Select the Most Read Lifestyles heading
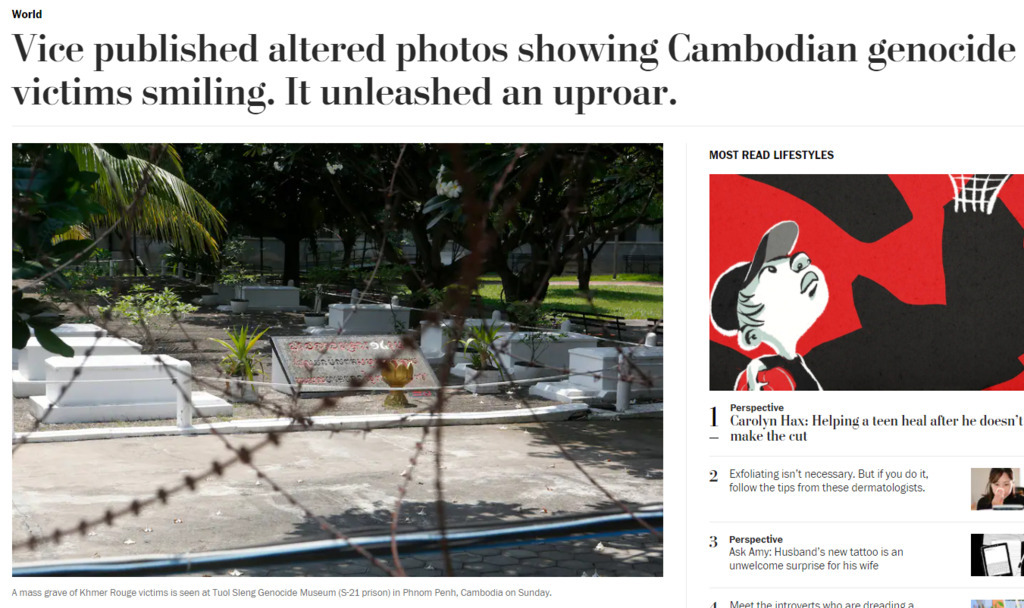Image resolution: width=1024 pixels, height=608 pixels. click(x=771, y=155)
